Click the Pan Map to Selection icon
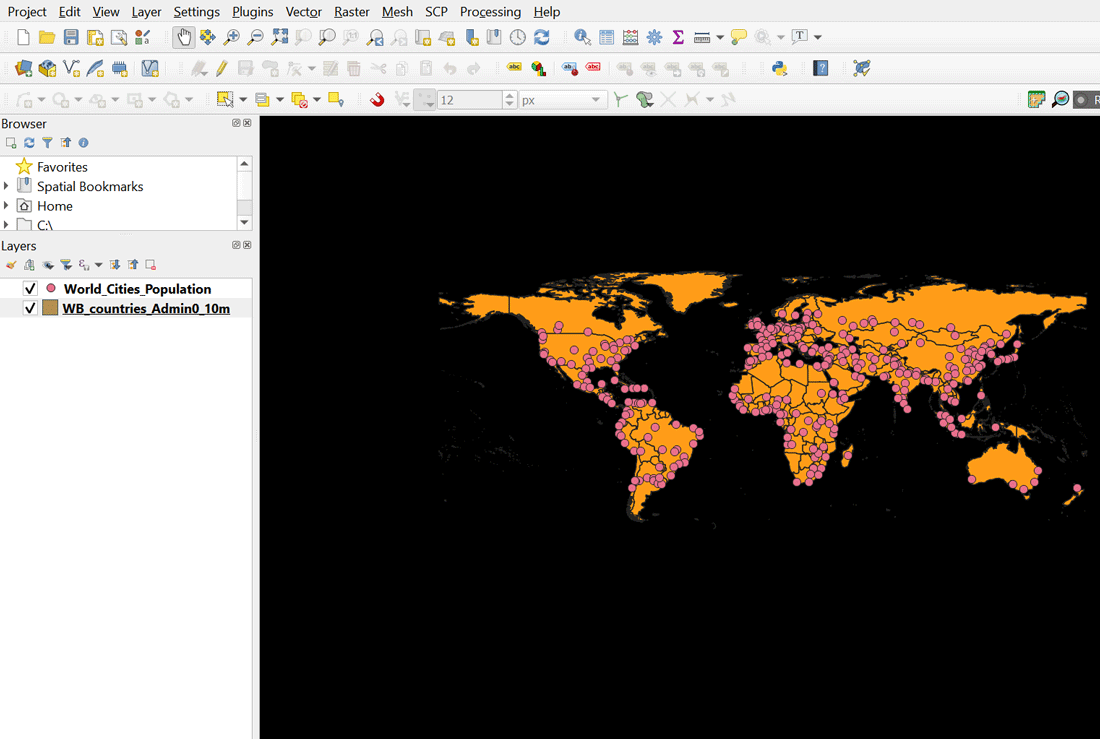Viewport: 1100px width, 739px height. (208, 37)
